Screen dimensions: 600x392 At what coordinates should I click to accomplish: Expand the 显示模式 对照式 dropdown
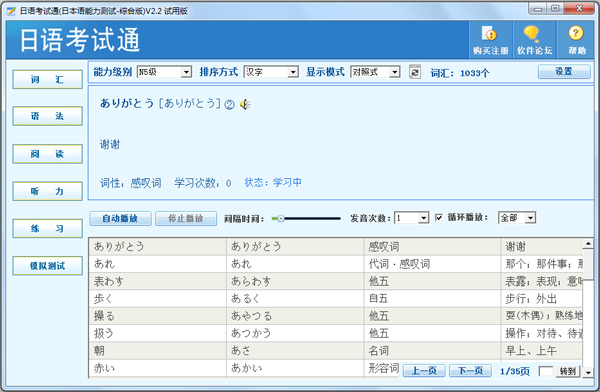pos(395,72)
